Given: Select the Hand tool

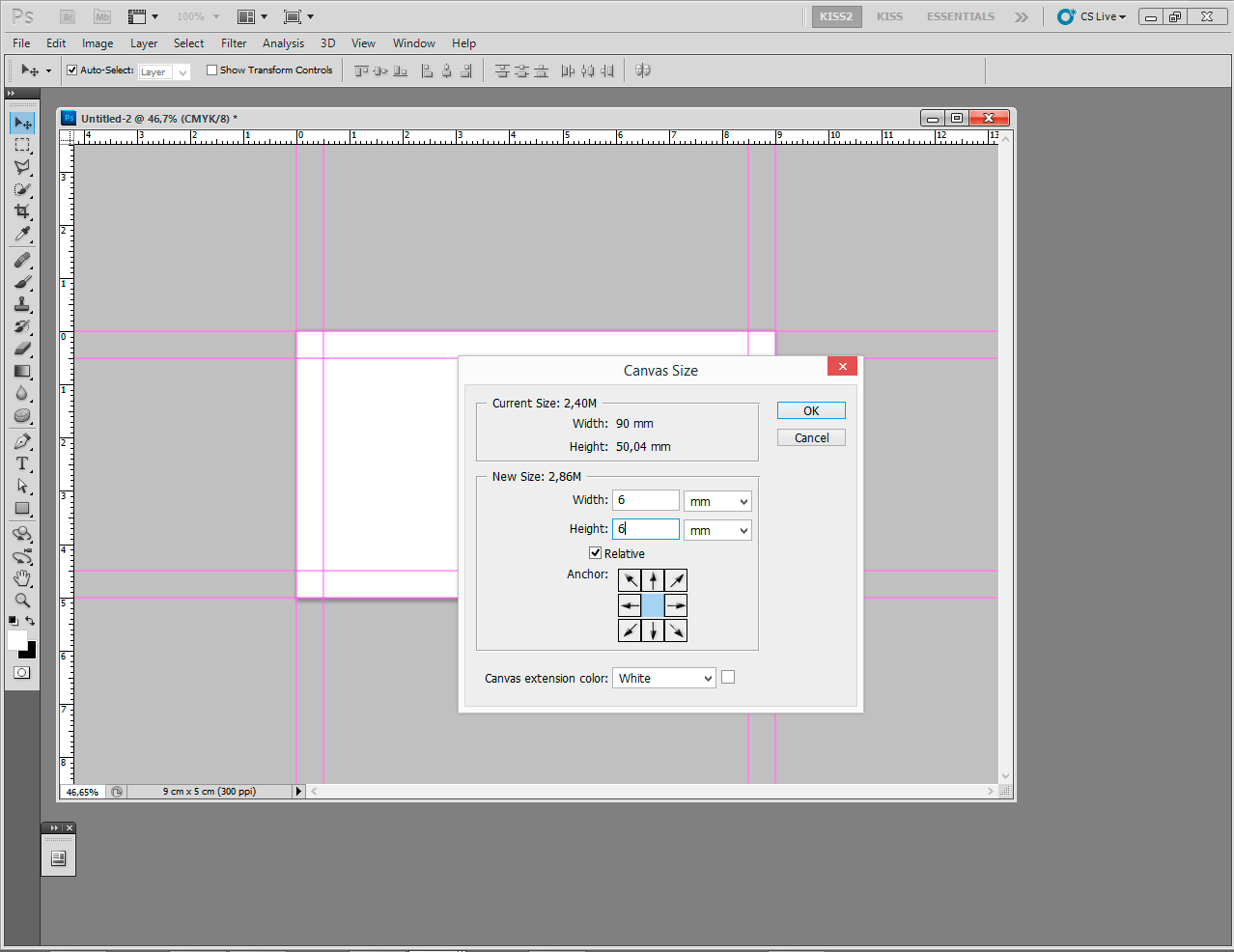Looking at the screenshot, I should 22,579.
